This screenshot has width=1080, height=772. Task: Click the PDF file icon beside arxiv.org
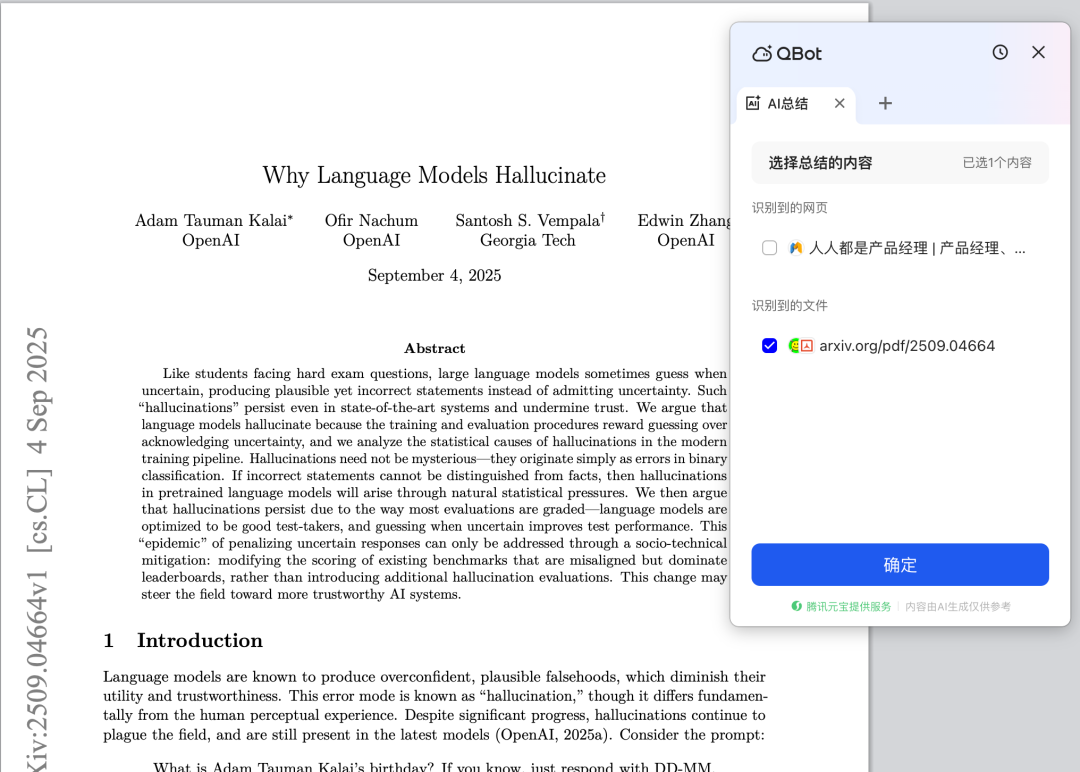pyautogui.click(x=806, y=346)
